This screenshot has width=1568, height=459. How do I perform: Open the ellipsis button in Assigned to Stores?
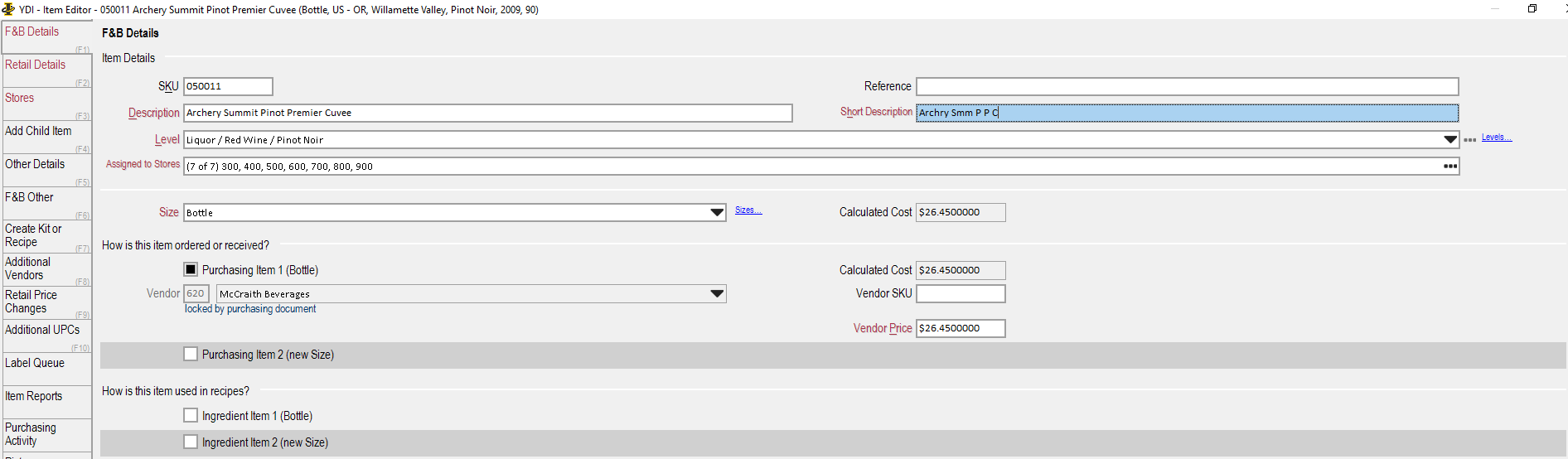(x=1450, y=167)
